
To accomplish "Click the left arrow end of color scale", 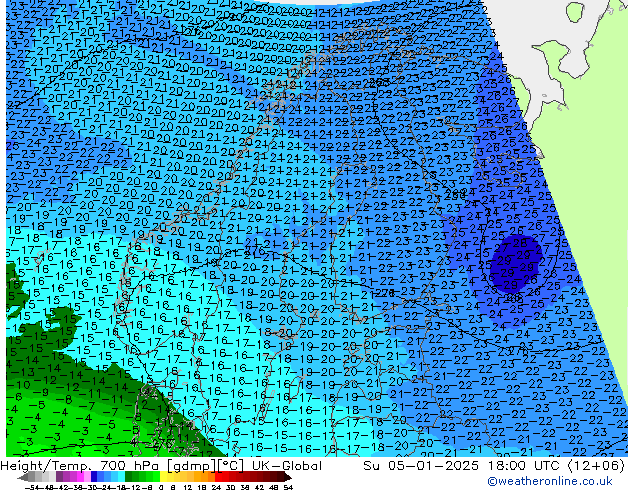I will point(22,477).
